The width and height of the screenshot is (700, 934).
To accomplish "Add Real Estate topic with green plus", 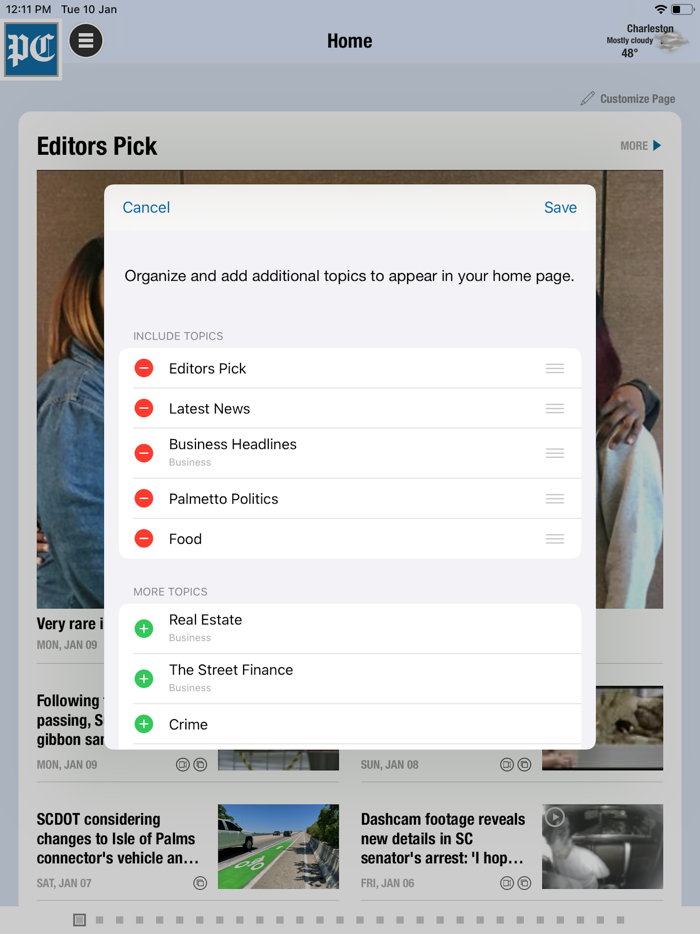I will tap(144, 628).
